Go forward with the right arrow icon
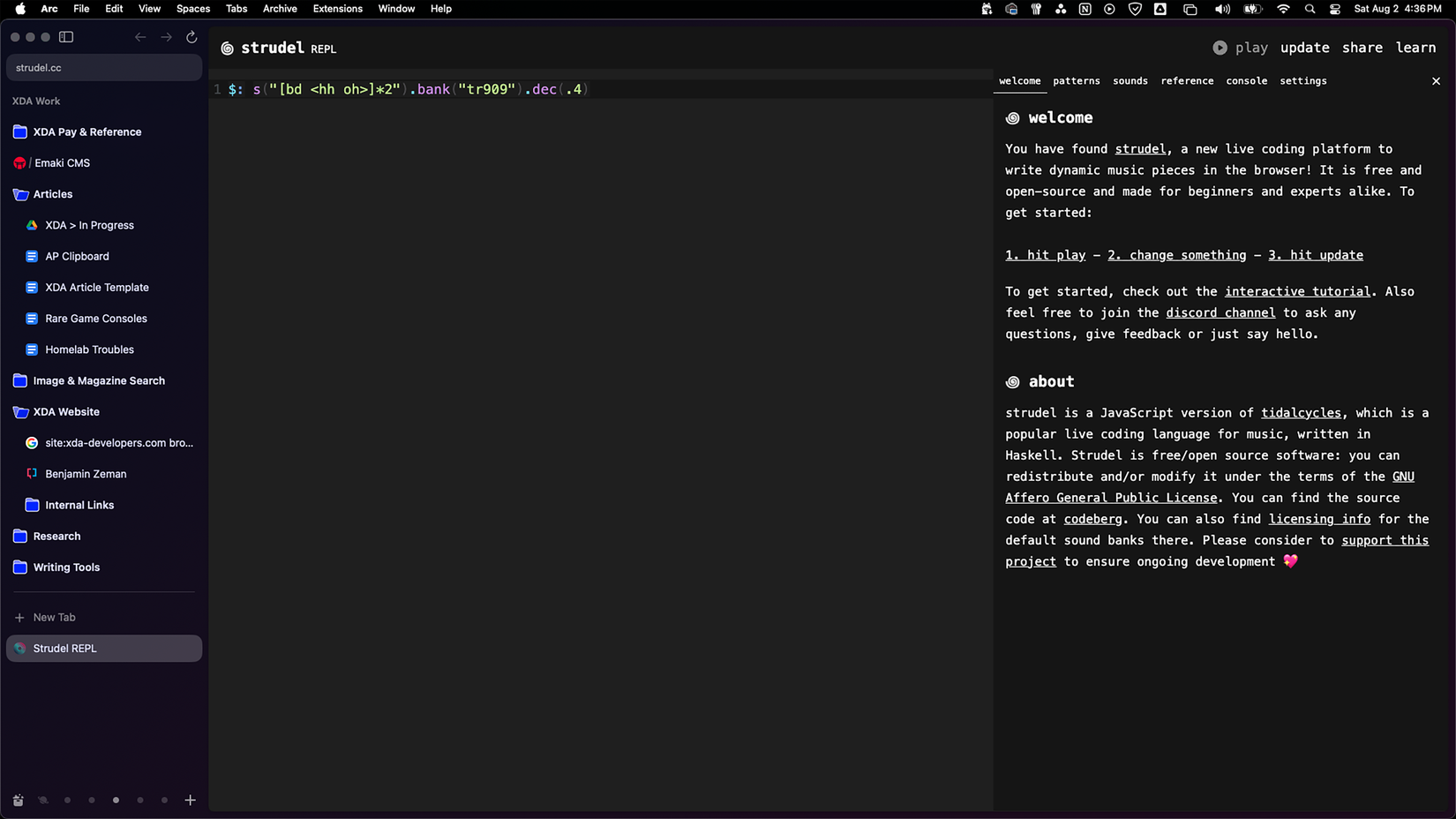 (x=166, y=37)
